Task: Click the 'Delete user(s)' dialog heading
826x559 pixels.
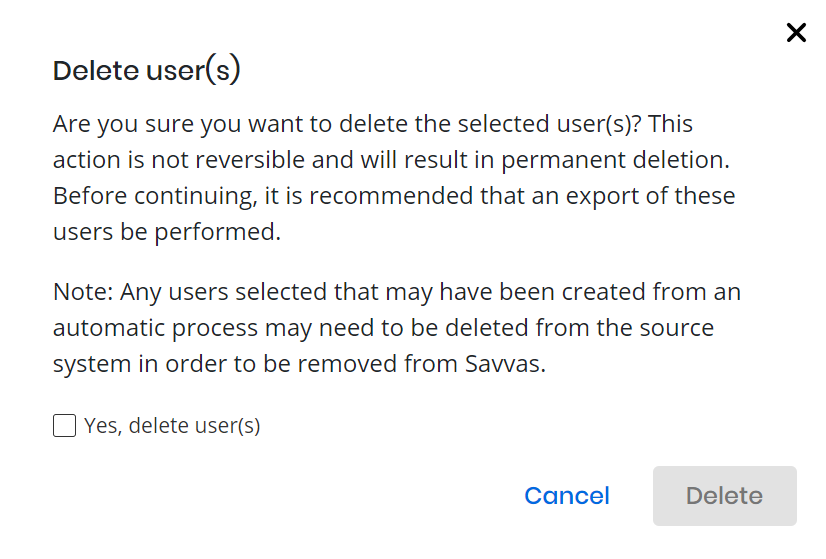Action: pyautogui.click(x=146, y=70)
